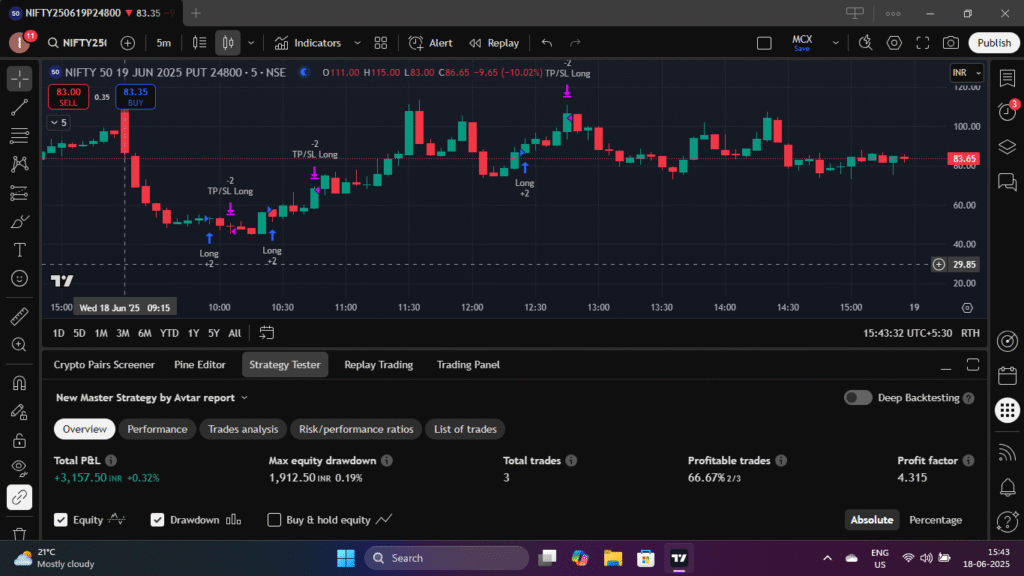Select the brush drawing tool
This screenshot has width=1024, height=576.
[20, 221]
